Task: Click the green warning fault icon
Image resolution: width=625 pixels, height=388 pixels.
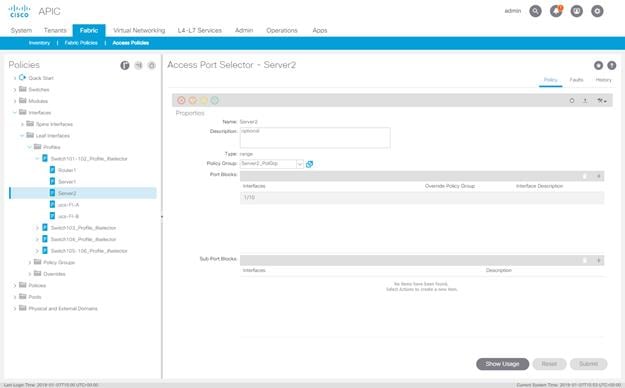Action: click(x=214, y=100)
